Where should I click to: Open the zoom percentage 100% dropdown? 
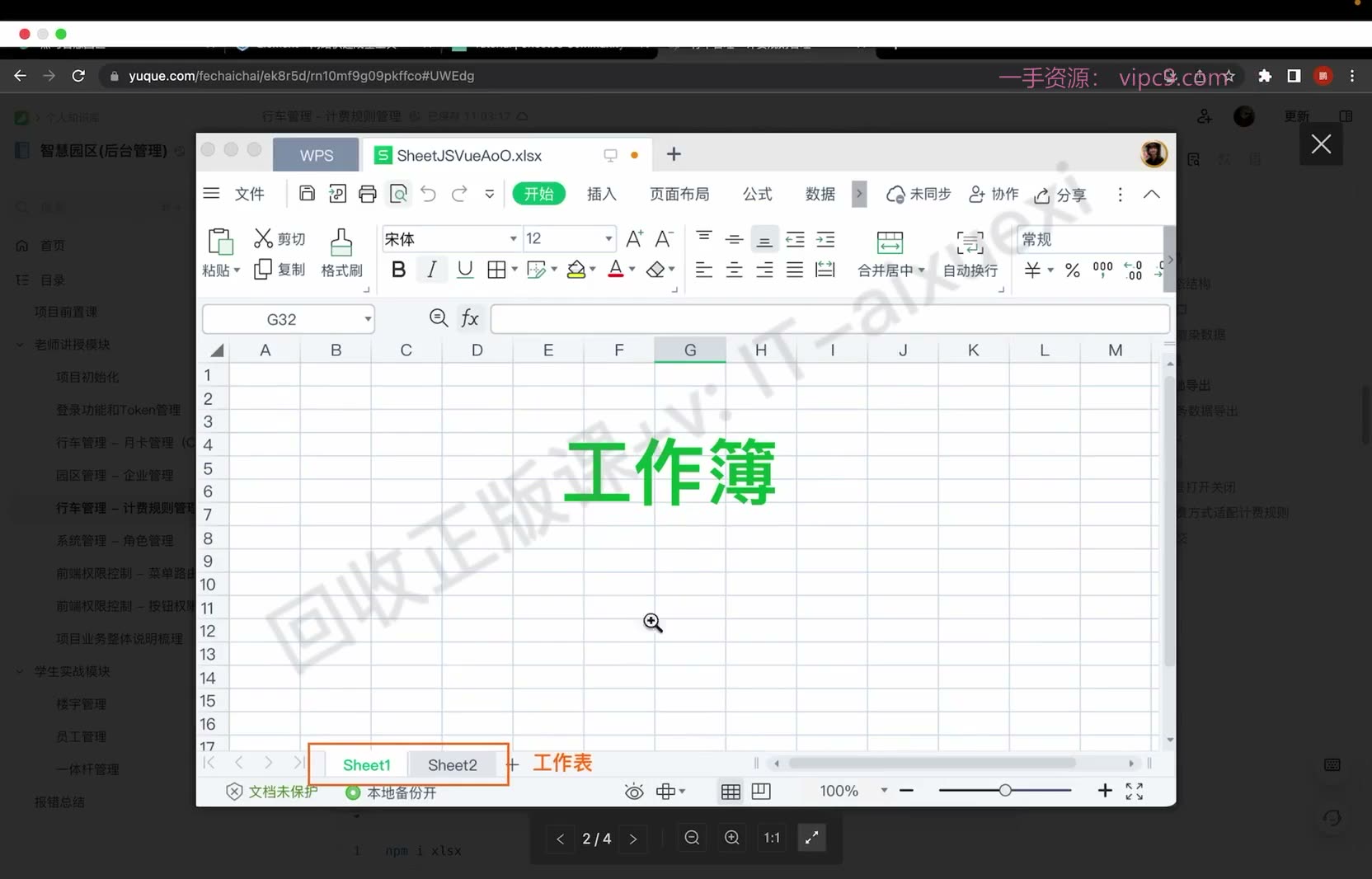884,791
